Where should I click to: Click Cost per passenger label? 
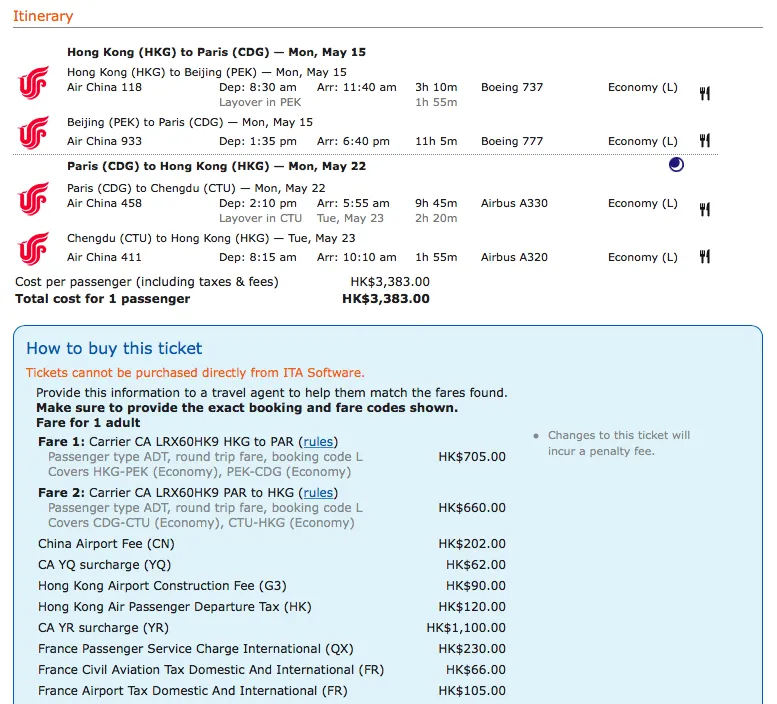click(147, 282)
